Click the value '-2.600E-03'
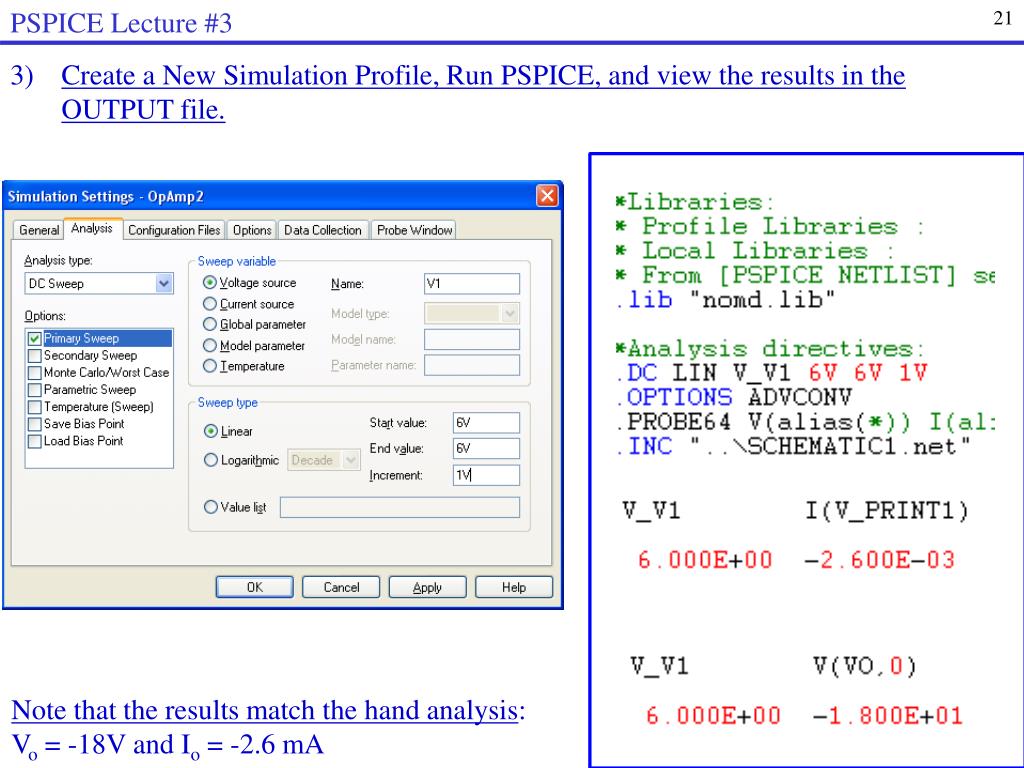 [x=880, y=560]
